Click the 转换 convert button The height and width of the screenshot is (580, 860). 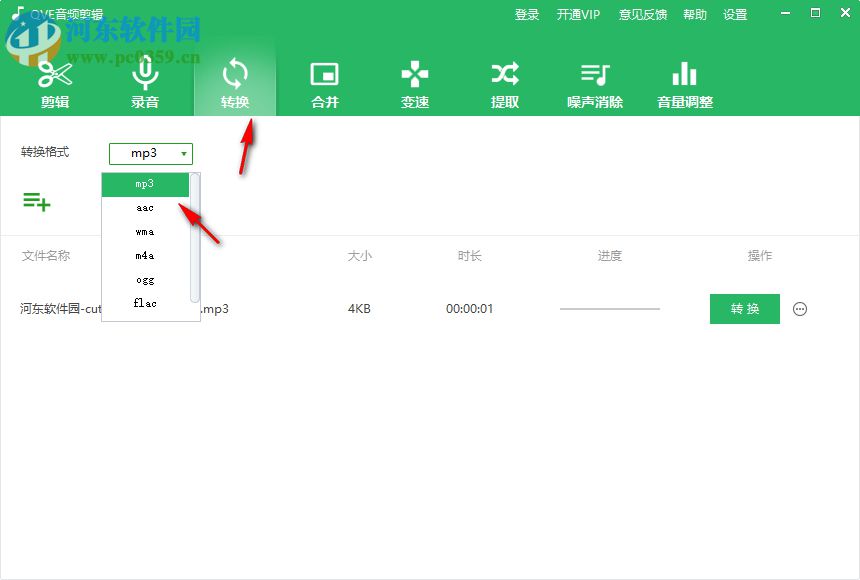coord(744,309)
